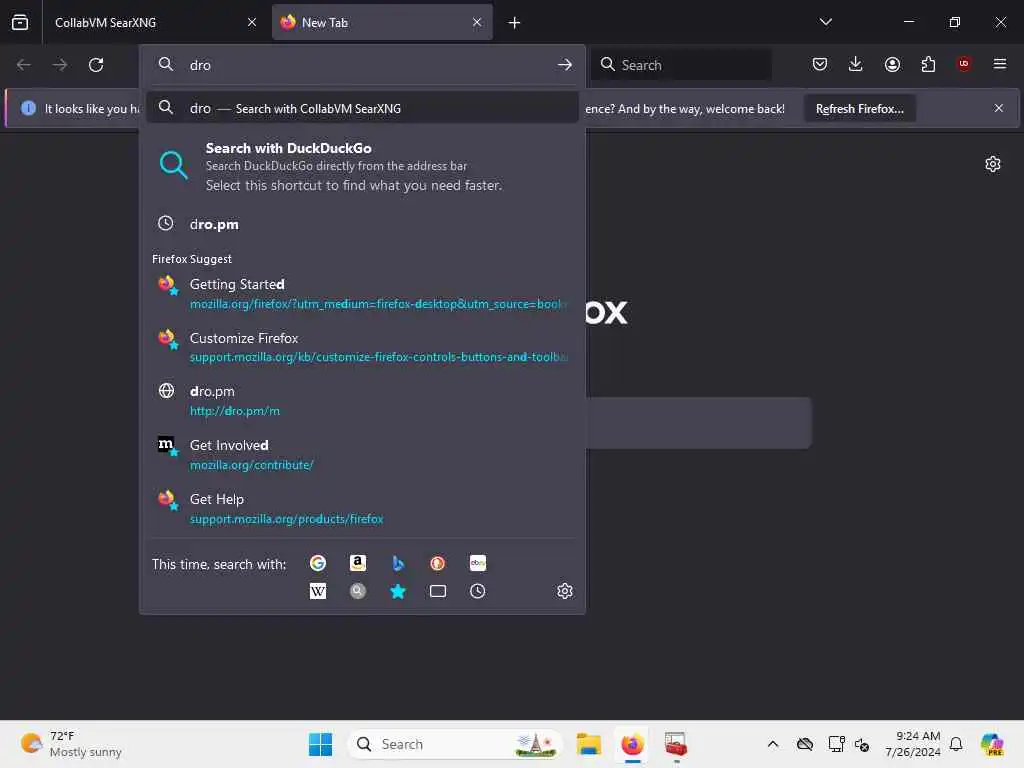Open the Extensions menu

pyautogui.click(x=928, y=64)
